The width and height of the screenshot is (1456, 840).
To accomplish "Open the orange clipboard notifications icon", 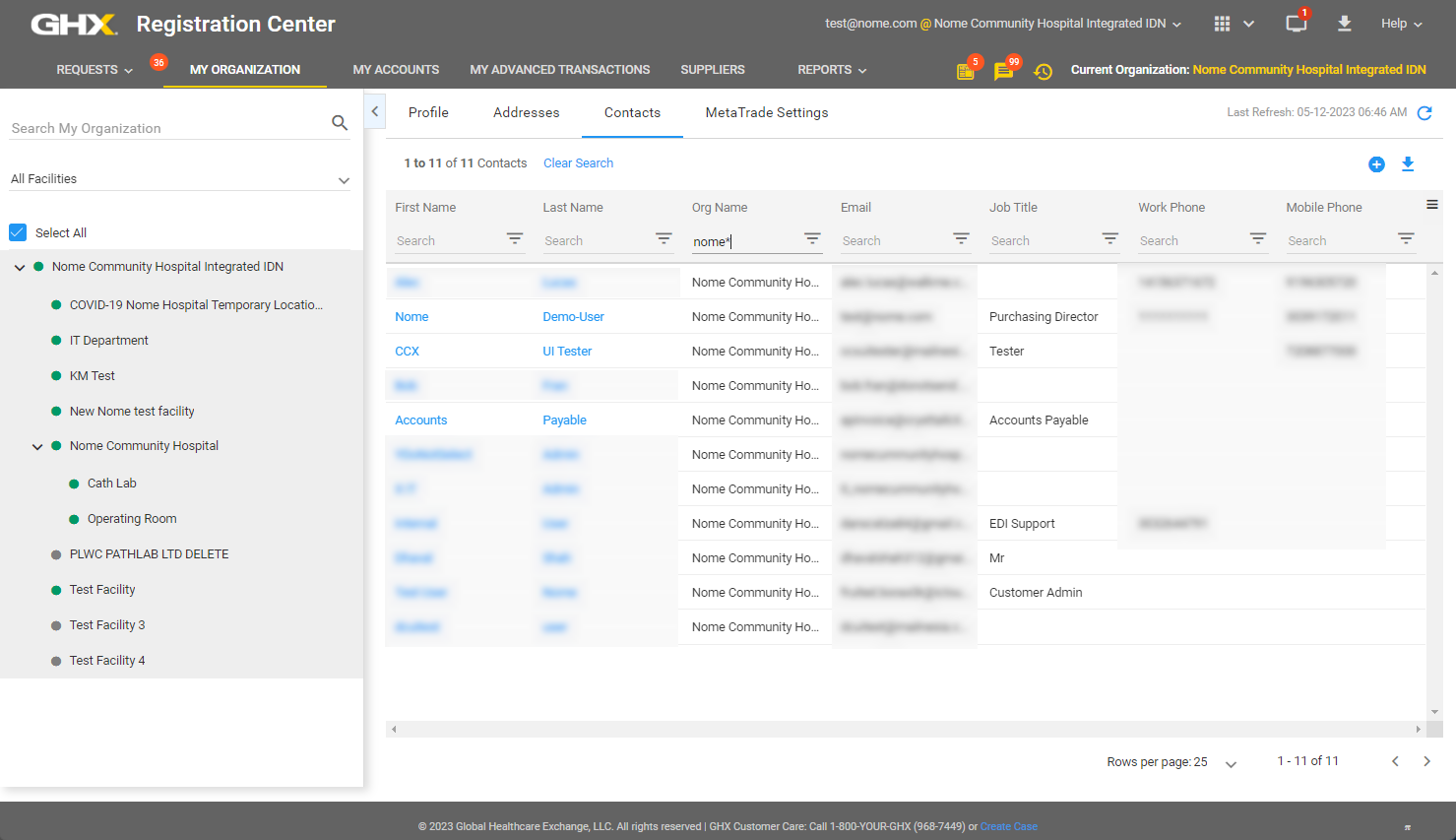I will (x=966, y=71).
